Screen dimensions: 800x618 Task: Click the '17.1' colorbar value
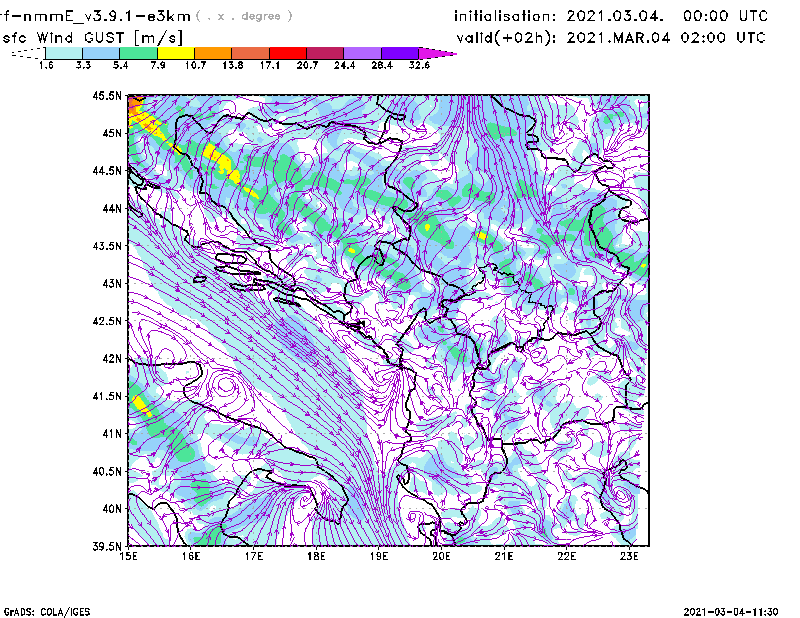click(269, 65)
